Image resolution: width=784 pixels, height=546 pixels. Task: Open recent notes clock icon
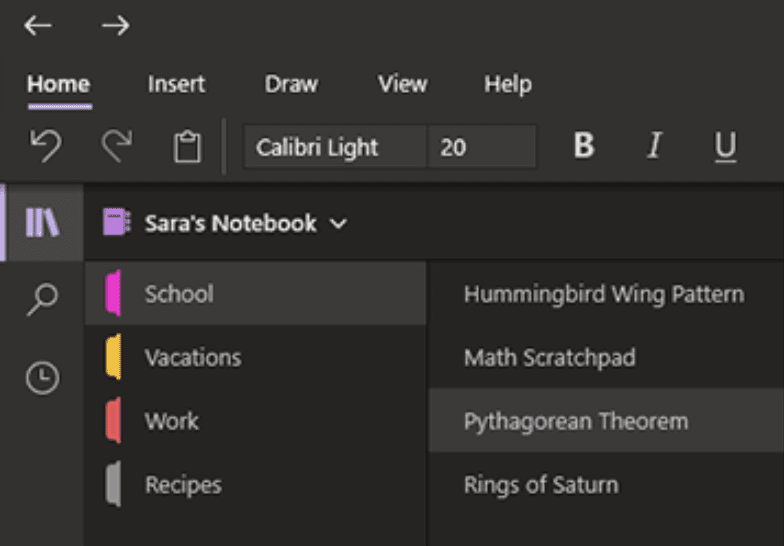coord(42,378)
